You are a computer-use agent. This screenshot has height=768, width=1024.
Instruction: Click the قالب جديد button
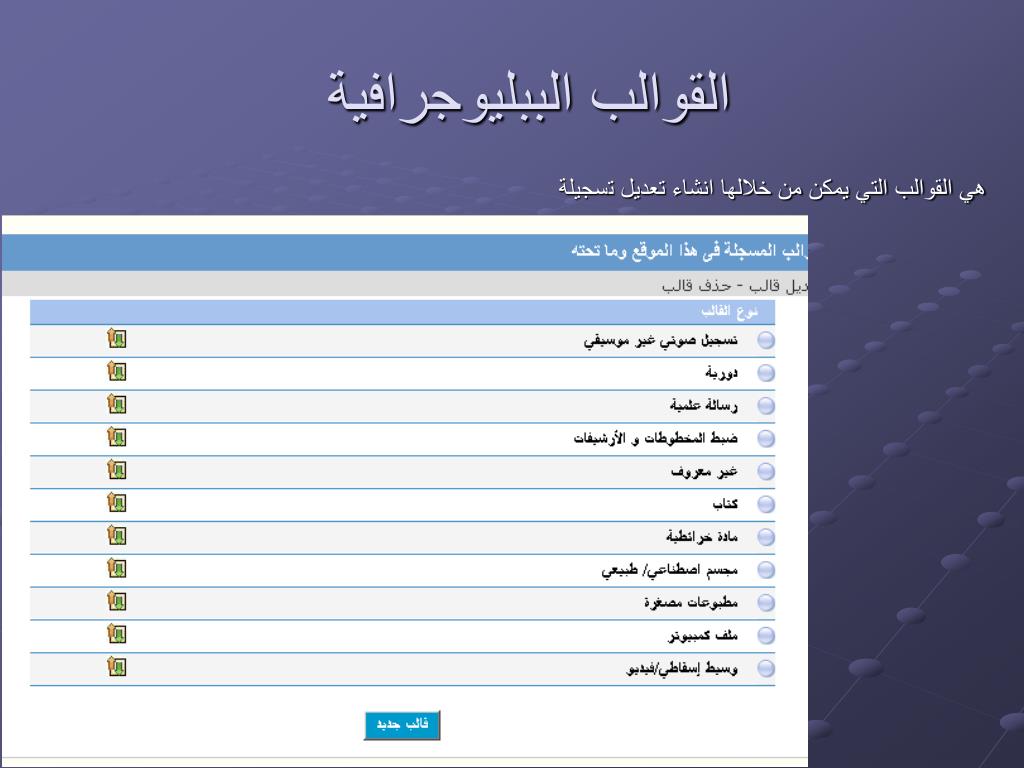coord(402,725)
